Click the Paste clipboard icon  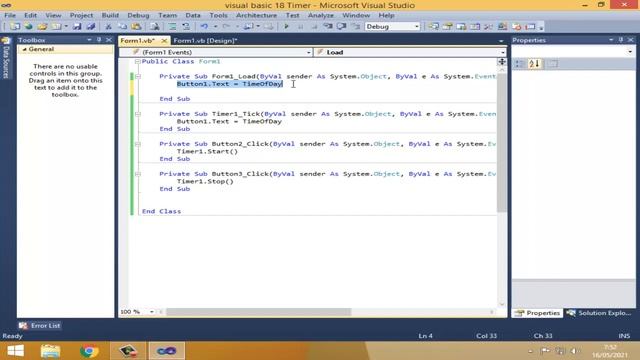click(x=136, y=27)
